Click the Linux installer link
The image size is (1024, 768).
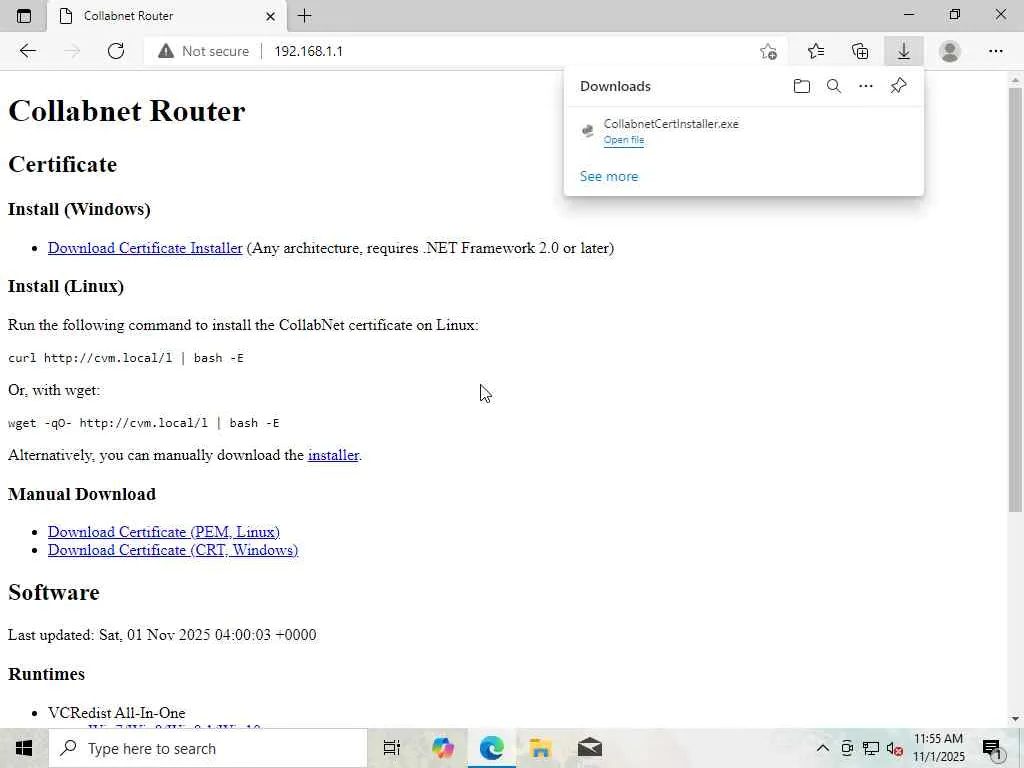click(333, 455)
